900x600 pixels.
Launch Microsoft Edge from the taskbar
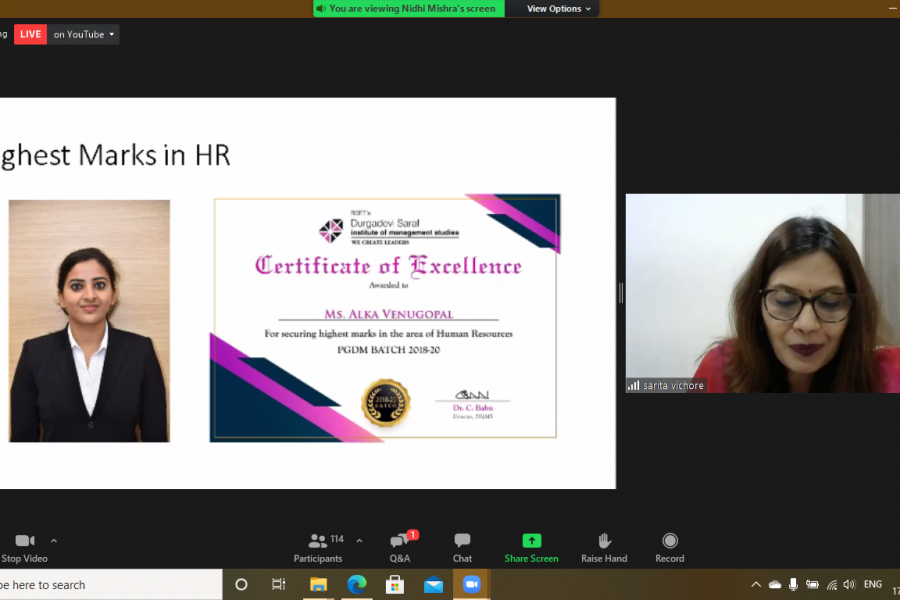tap(356, 584)
